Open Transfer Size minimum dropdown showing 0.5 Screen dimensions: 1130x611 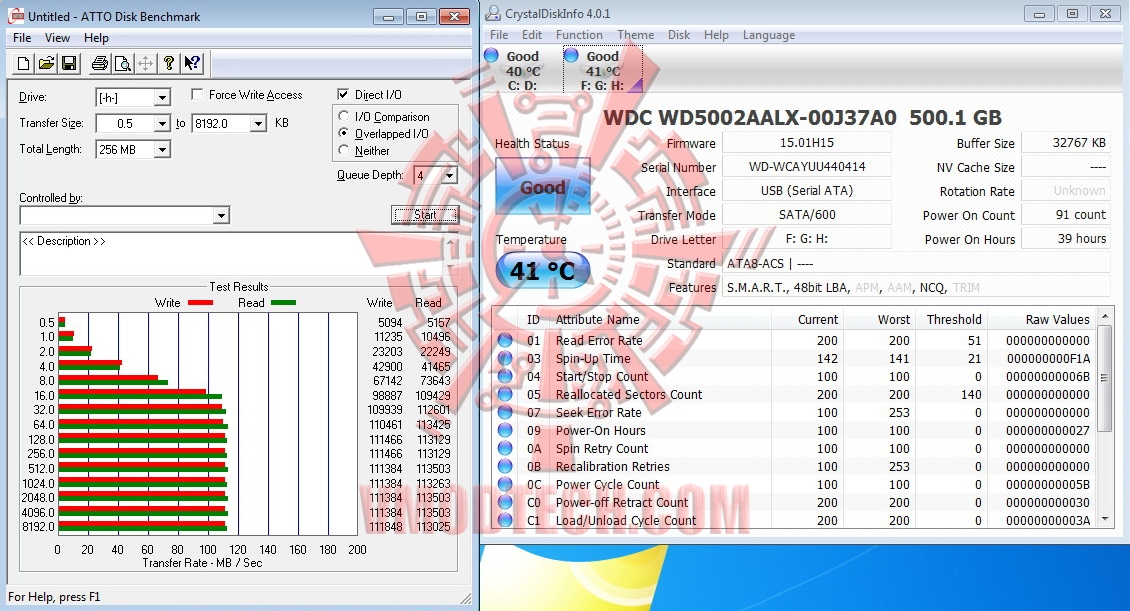(162, 124)
